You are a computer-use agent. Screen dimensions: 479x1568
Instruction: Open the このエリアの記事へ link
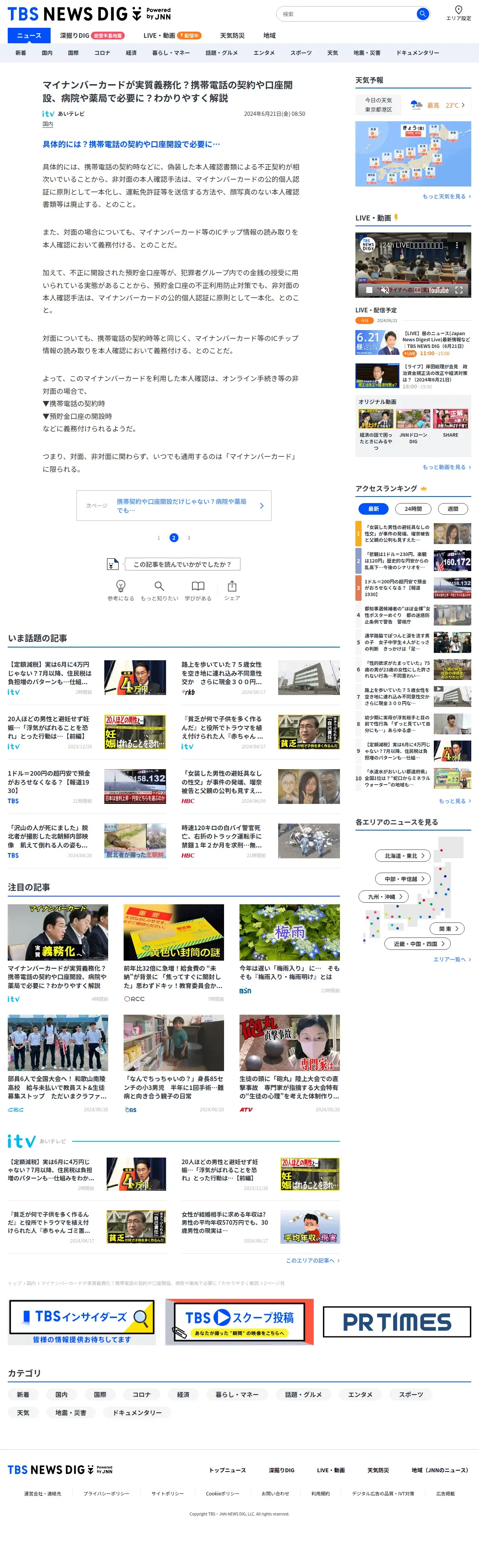point(313,1260)
